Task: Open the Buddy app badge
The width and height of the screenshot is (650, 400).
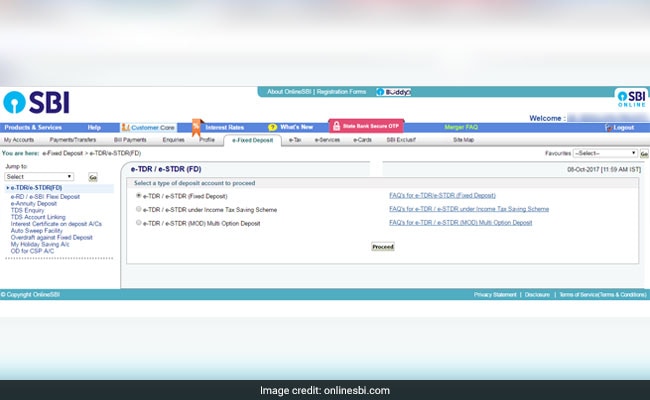Action: tap(393, 92)
